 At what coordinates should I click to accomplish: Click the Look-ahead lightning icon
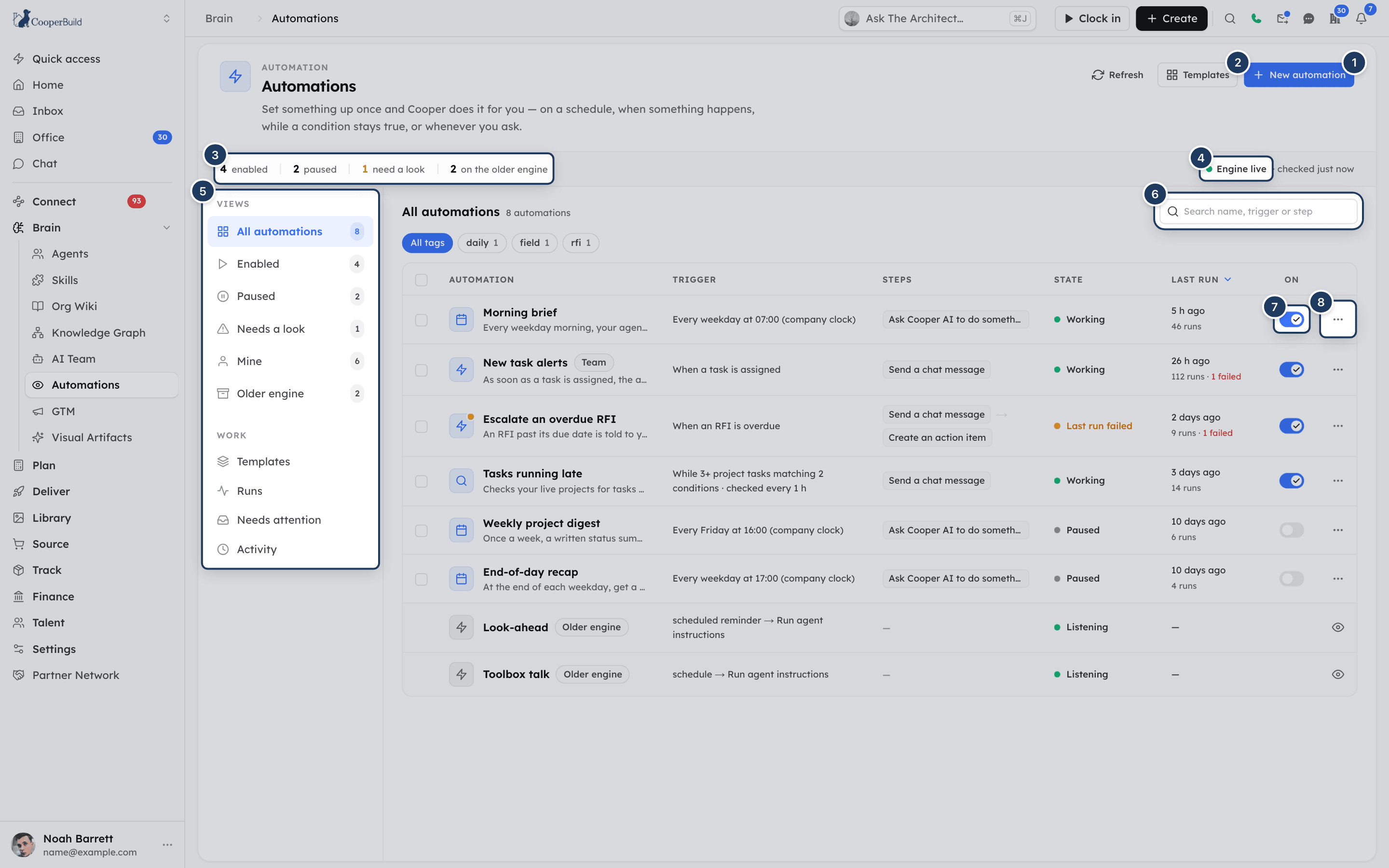[461, 627]
